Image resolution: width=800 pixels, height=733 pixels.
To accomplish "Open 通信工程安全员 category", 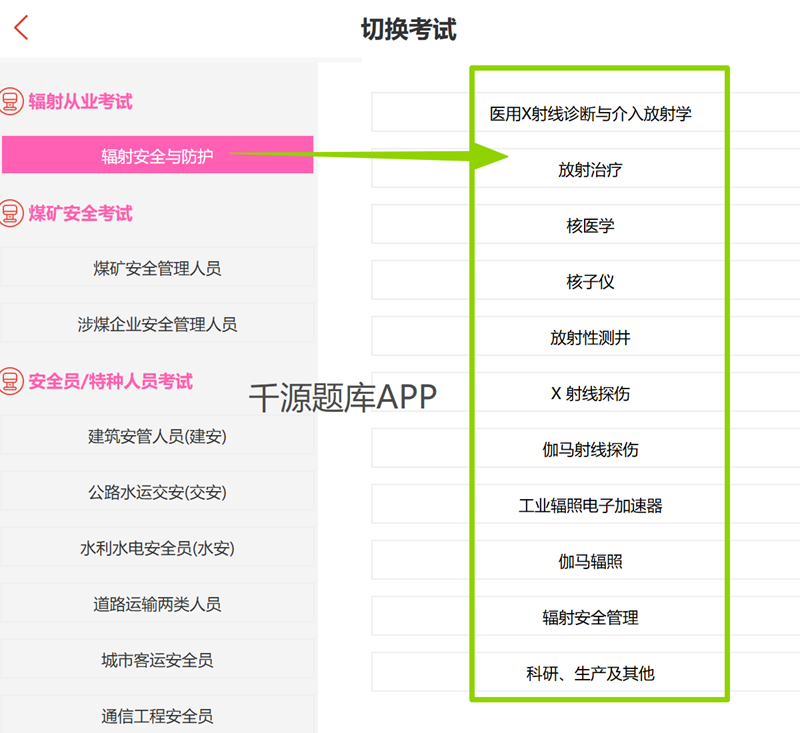I will (x=157, y=715).
